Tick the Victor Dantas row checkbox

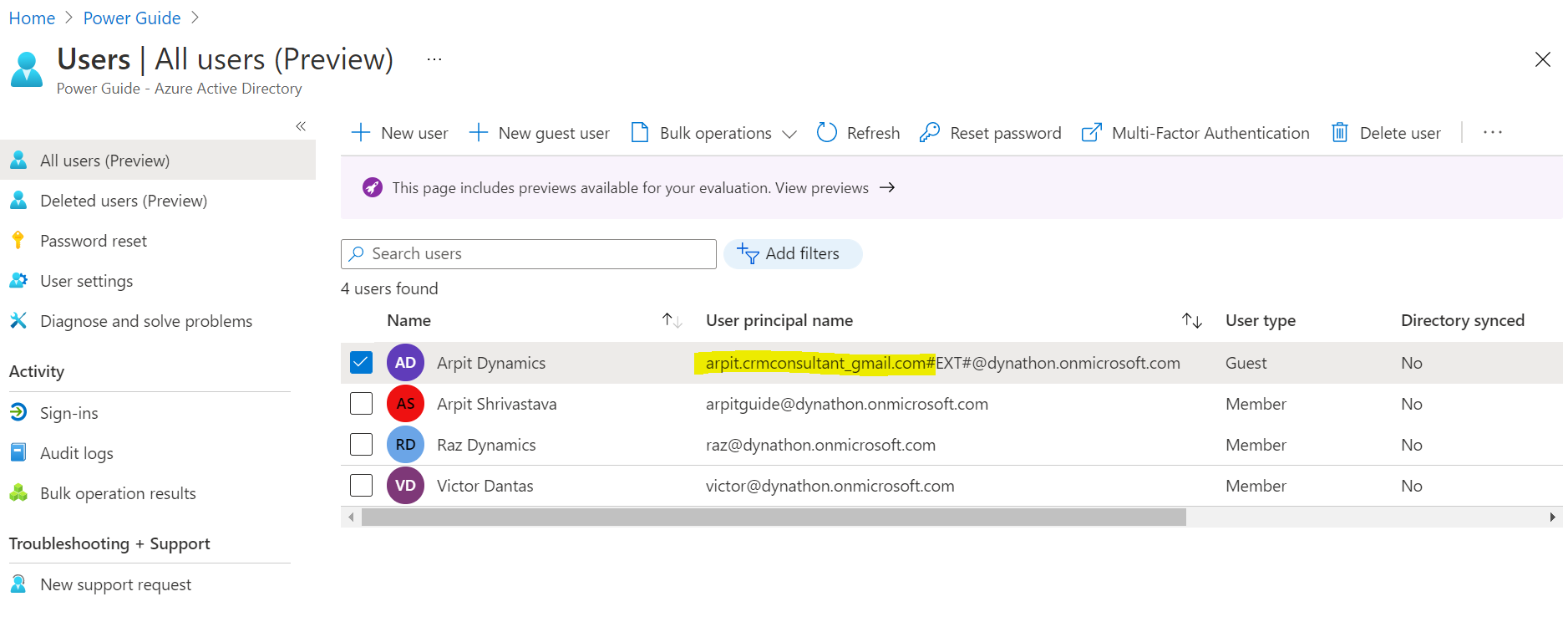(361, 486)
